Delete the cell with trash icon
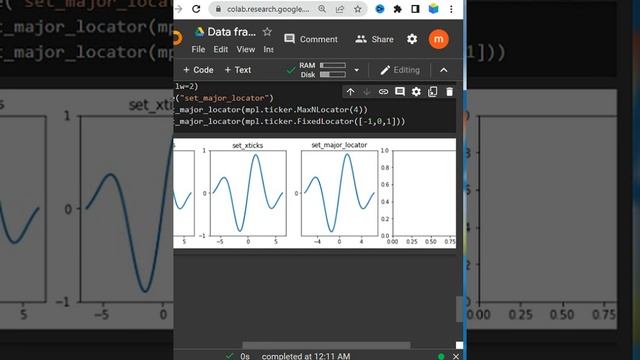The width and height of the screenshot is (640, 360). pos(449,92)
